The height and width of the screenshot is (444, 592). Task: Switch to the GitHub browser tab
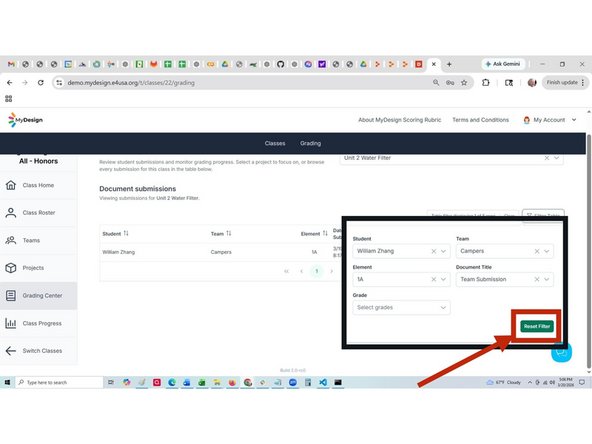click(281, 64)
